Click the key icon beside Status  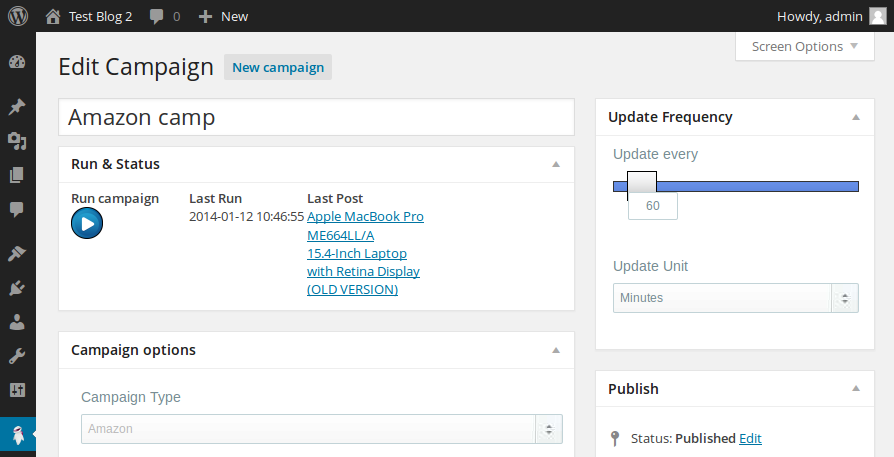tap(615, 438)
